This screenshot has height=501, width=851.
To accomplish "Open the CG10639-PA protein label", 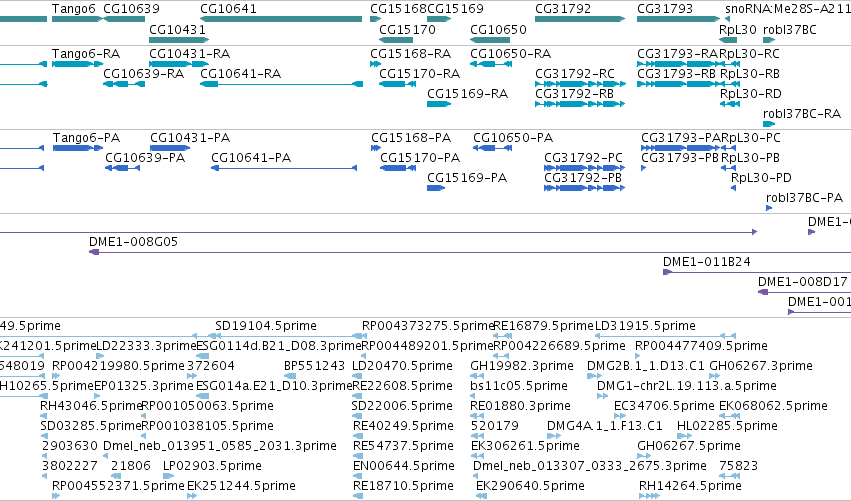I will 145,158.
